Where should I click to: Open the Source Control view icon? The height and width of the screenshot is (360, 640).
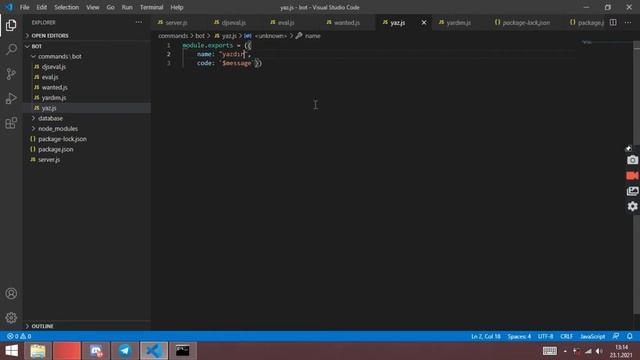(11, 74)
